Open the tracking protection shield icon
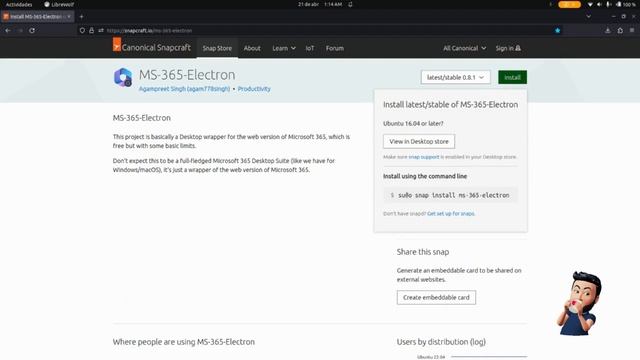 82,31
